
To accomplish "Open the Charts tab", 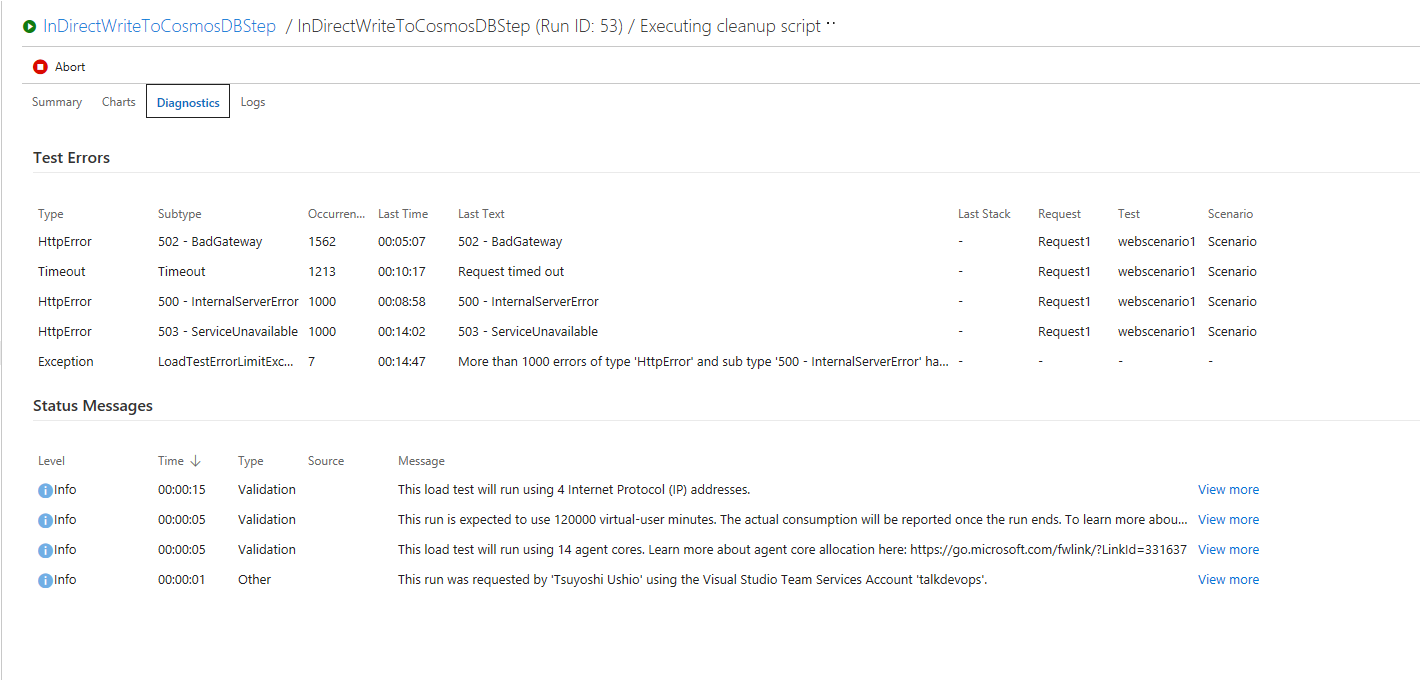I will (118, 101).
